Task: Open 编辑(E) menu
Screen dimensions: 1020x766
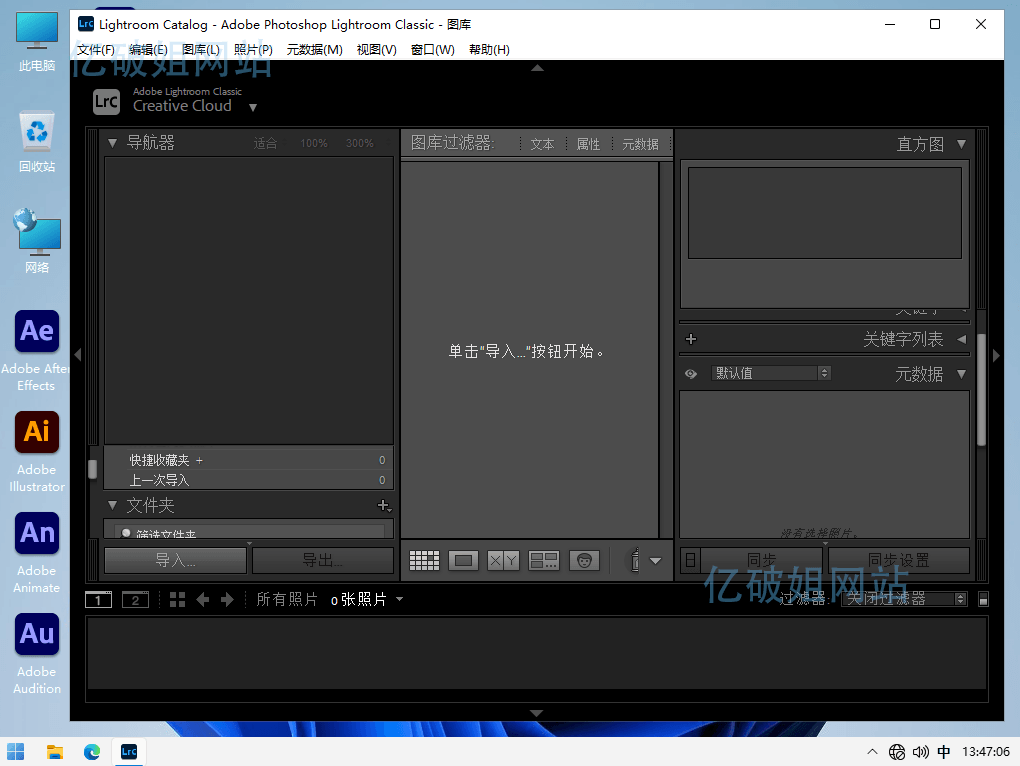Action: (x=148, y=49)
